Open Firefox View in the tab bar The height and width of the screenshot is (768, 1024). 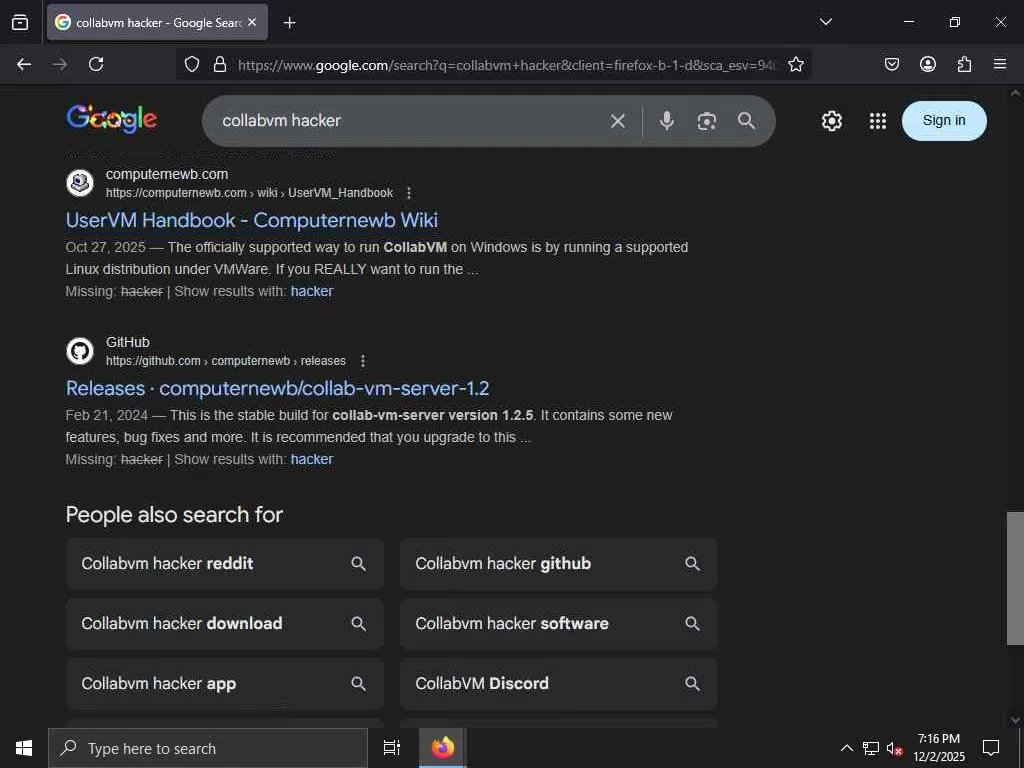(x=20, y=22)
